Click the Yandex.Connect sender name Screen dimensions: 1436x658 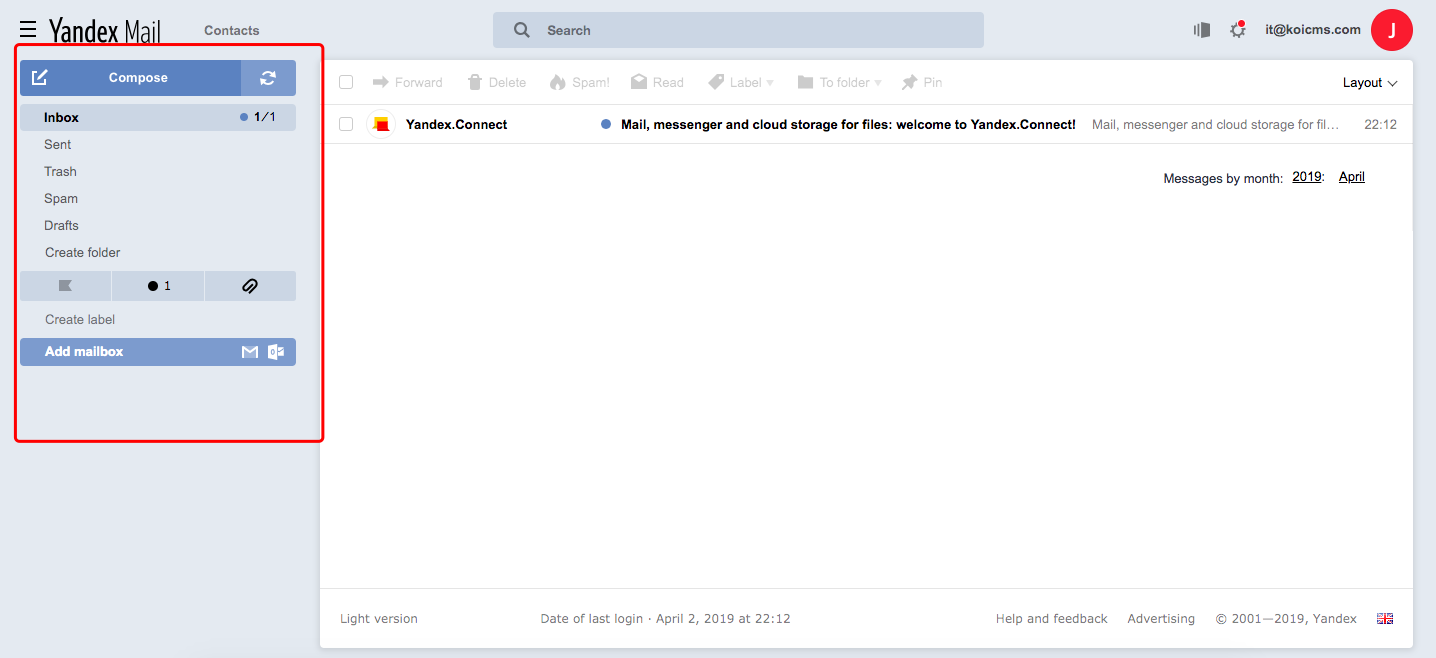click(x=457, y=125)
